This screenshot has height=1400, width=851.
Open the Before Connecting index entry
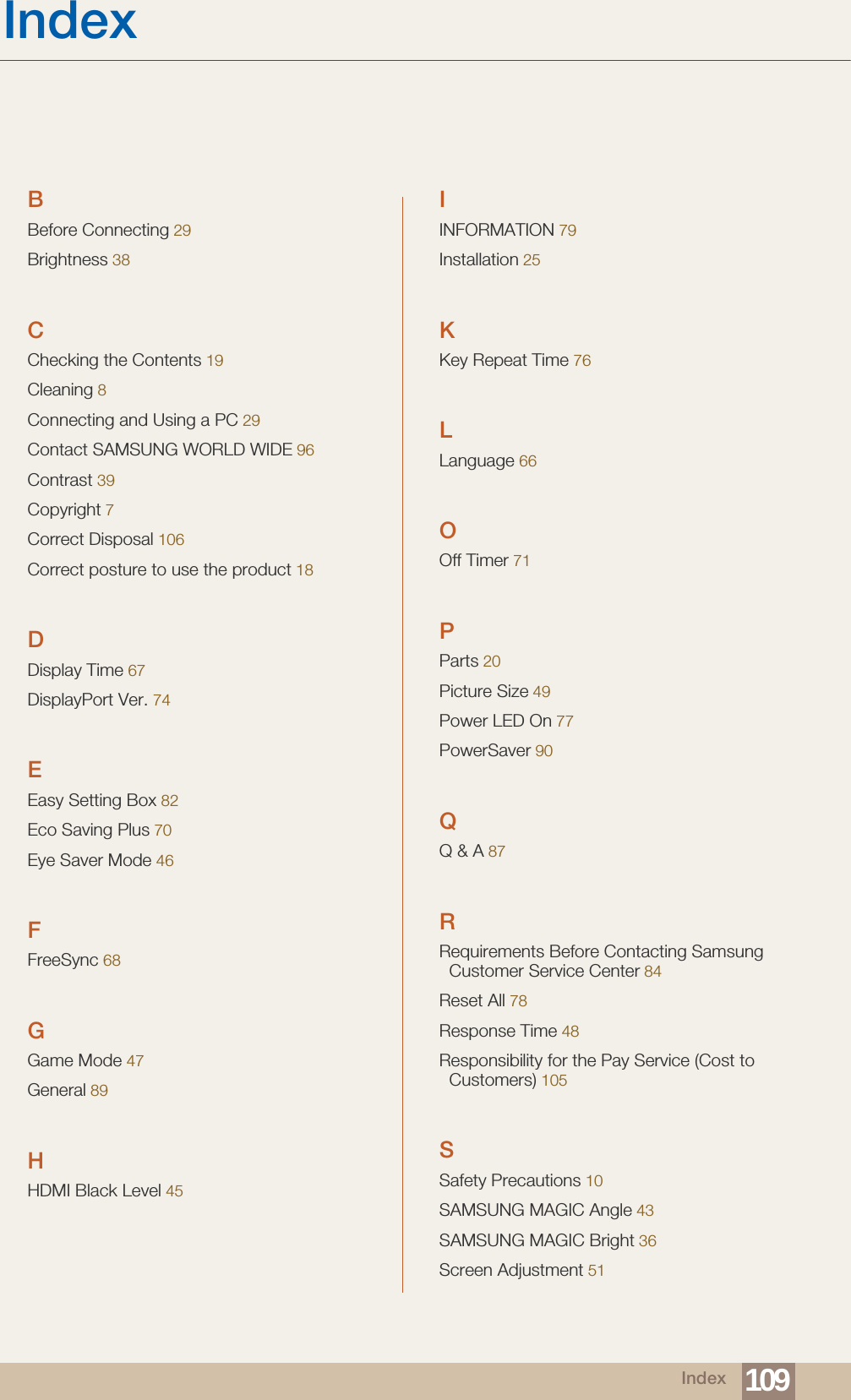coord(108,230)
